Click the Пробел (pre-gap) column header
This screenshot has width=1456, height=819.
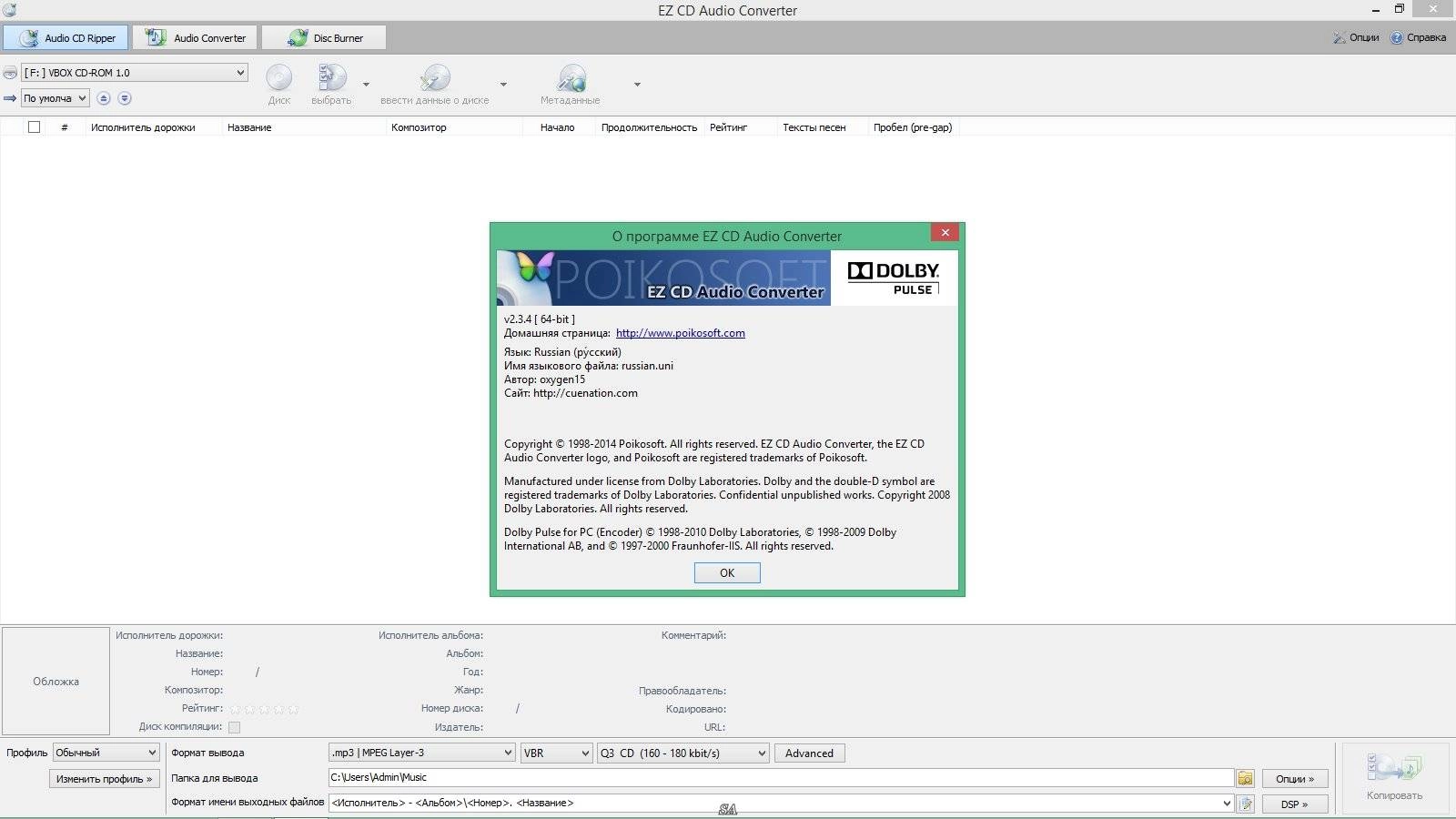913,127
